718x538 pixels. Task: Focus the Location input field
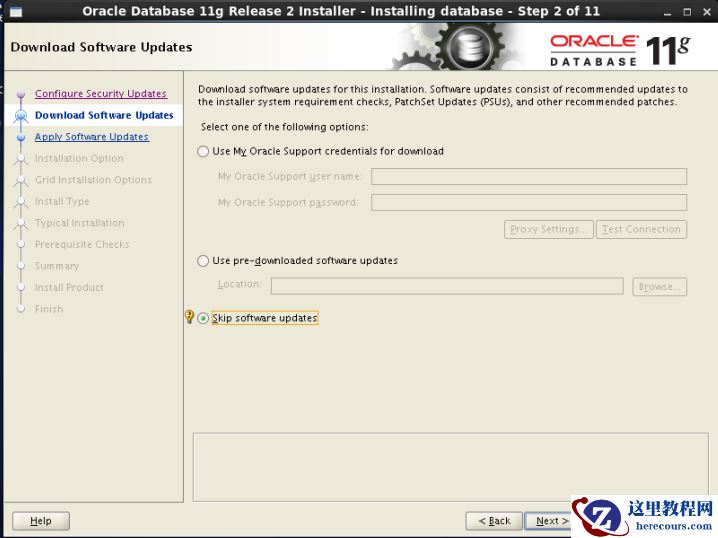pos(447,286)
